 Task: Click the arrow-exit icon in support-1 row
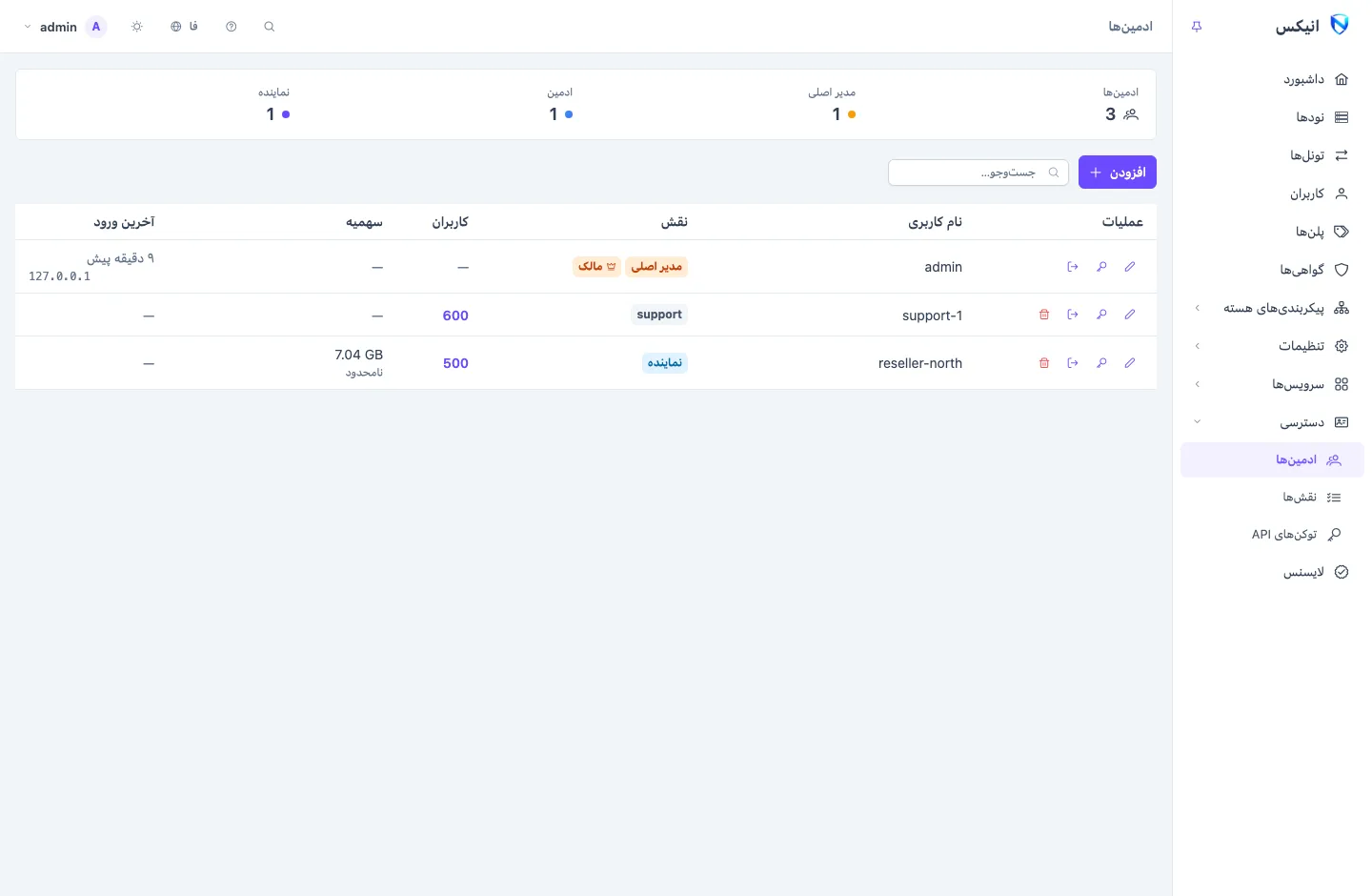[1073, 315]
